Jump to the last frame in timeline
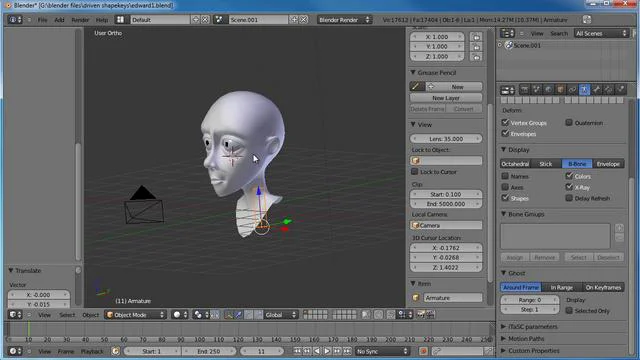 click(x=347, y=351)
